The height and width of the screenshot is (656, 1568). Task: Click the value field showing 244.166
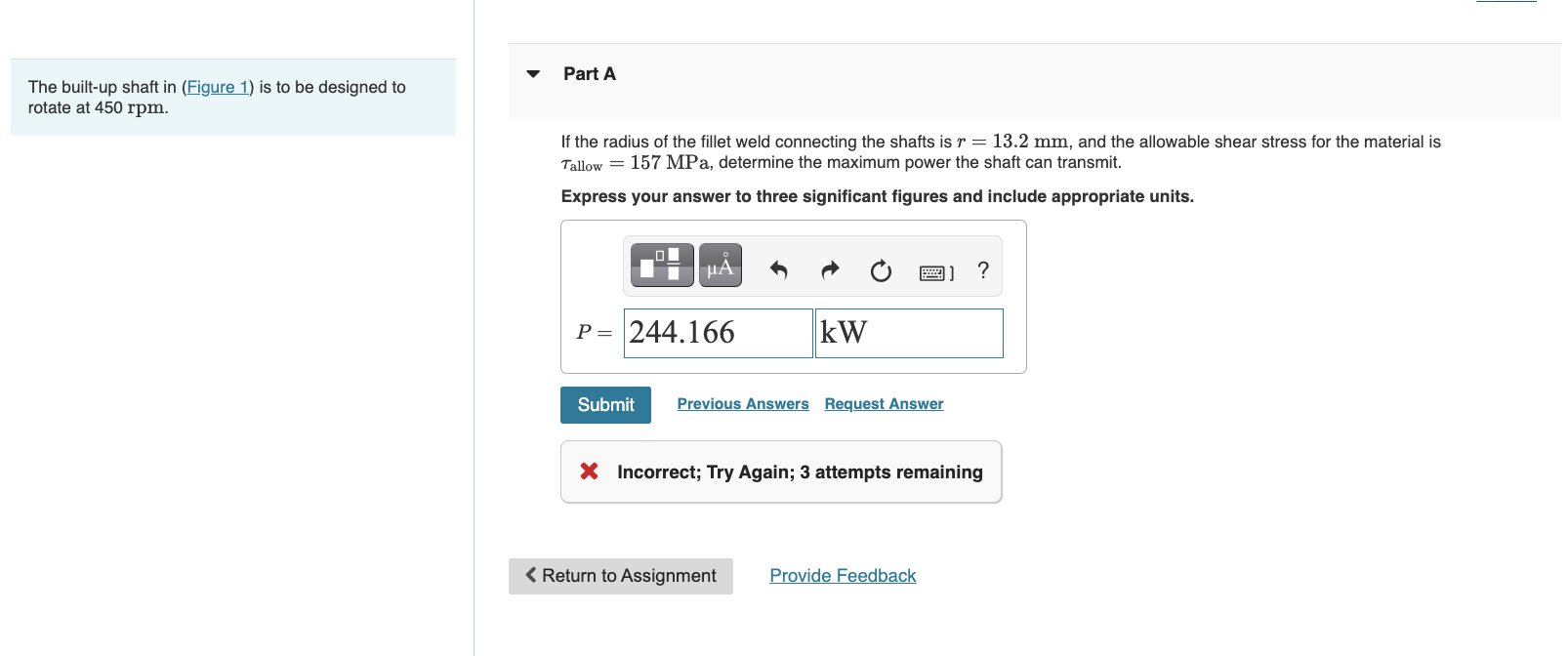tap(718, 333)
